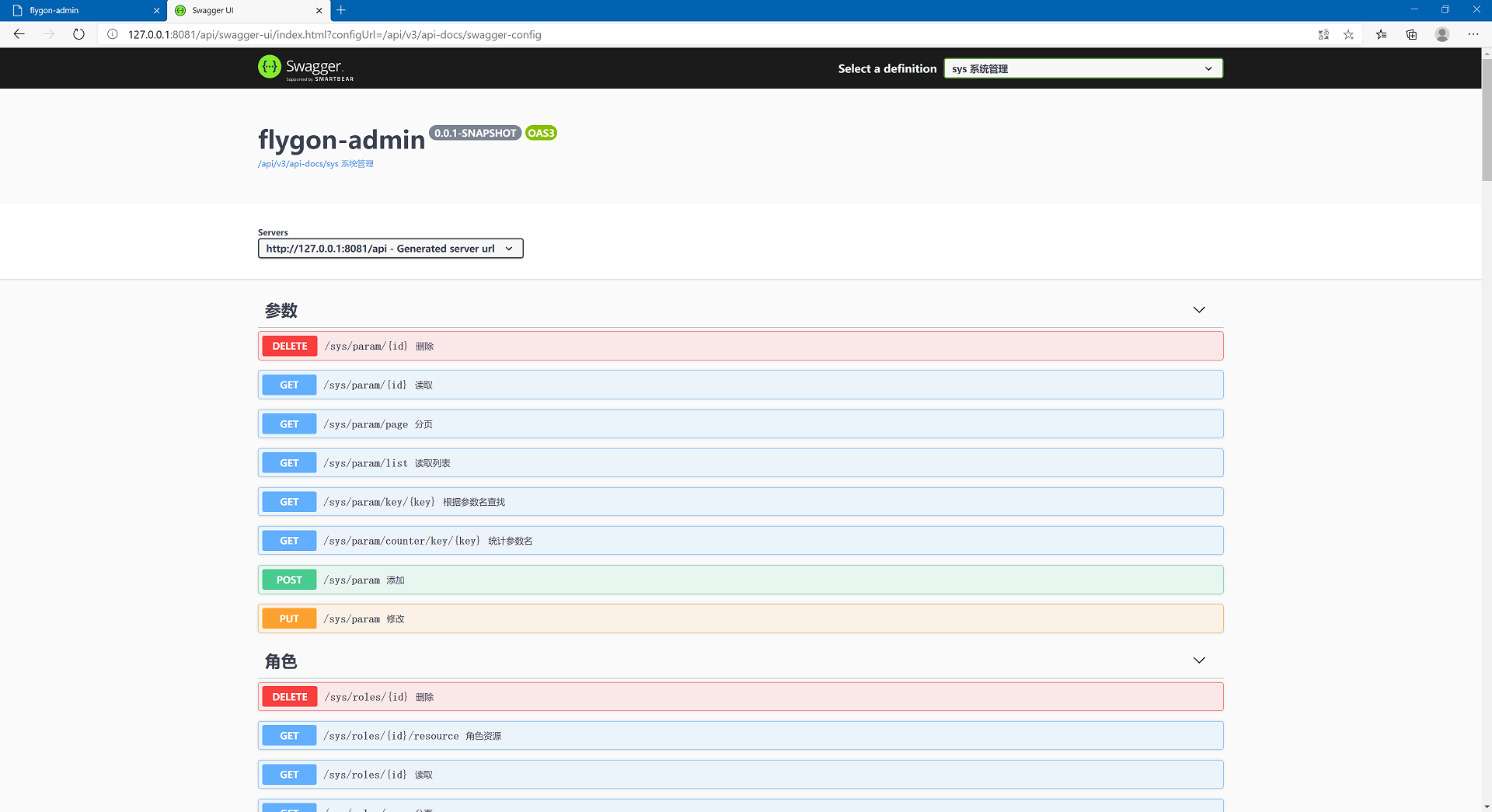Open the browser profile avatar
This screenshot has height=812, width=1492.
click(1442, 34)
